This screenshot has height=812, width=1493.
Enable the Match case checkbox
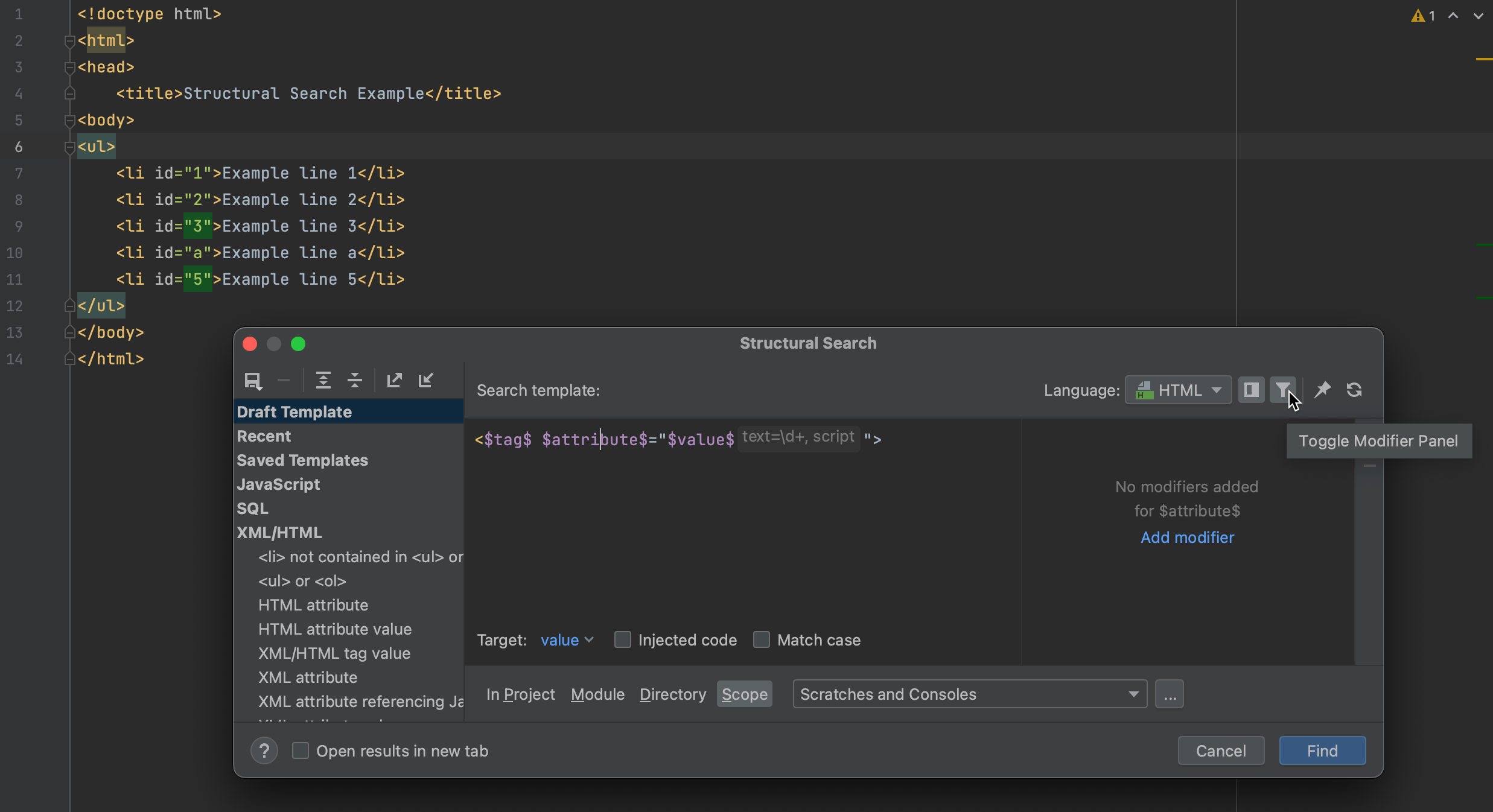pyautogui.click(x=761, y=639)
